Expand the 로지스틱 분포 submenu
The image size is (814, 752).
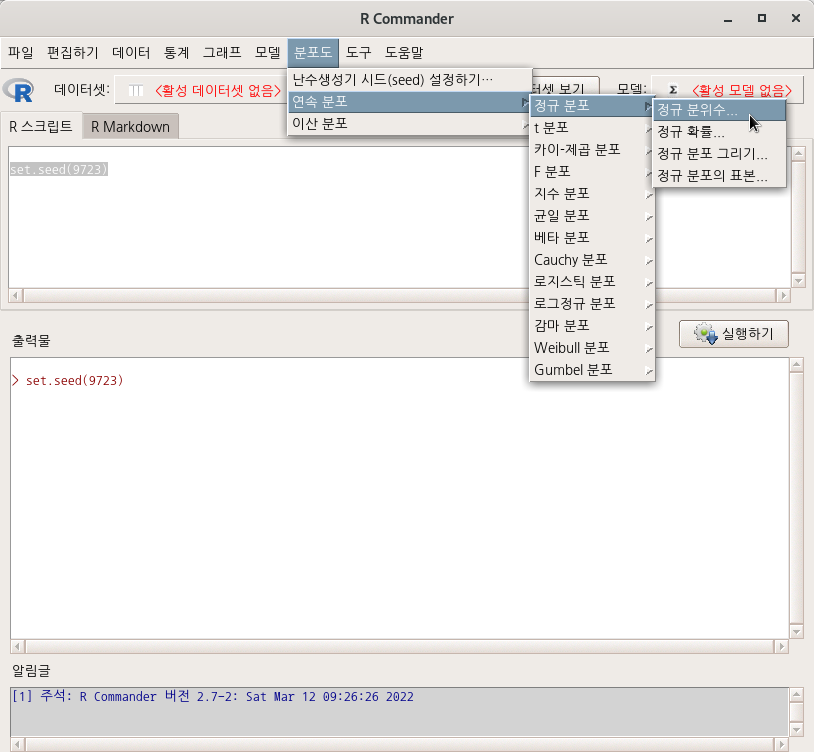(x=592, y=282)
